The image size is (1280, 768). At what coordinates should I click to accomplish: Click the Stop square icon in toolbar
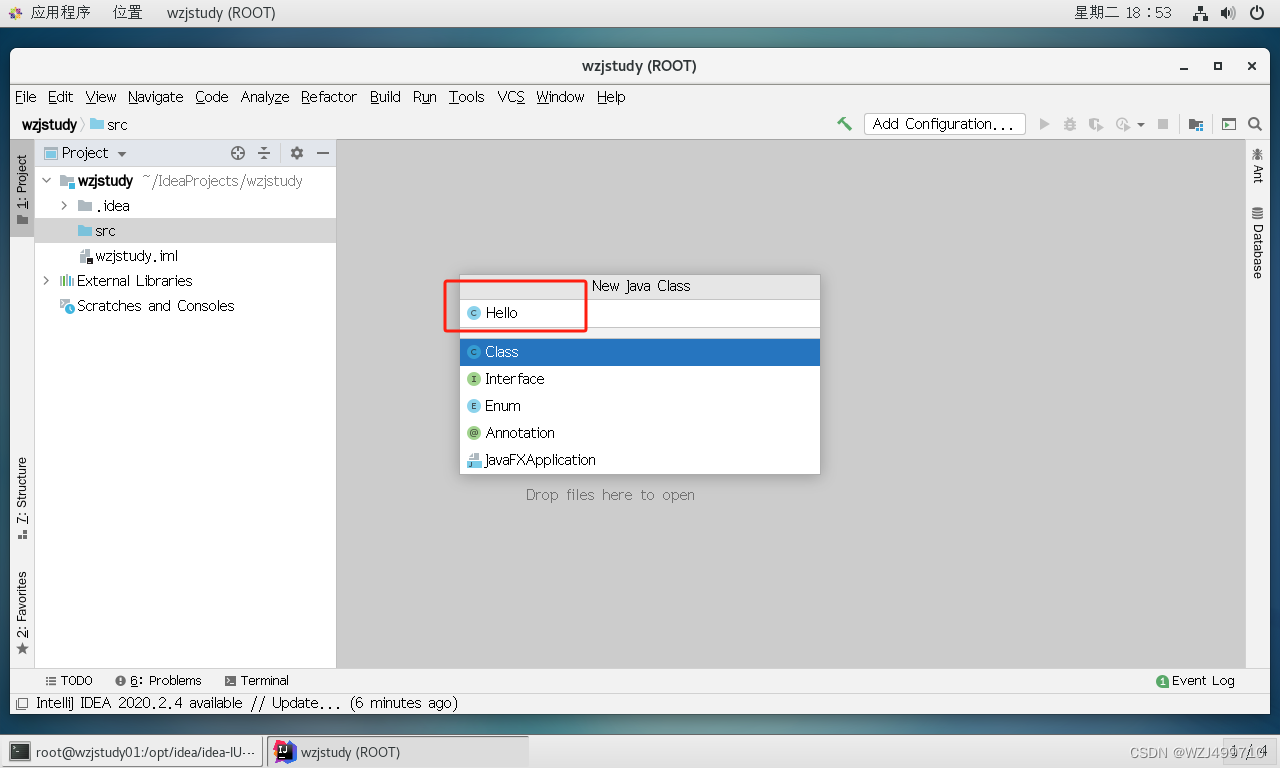click(1163, 124)
